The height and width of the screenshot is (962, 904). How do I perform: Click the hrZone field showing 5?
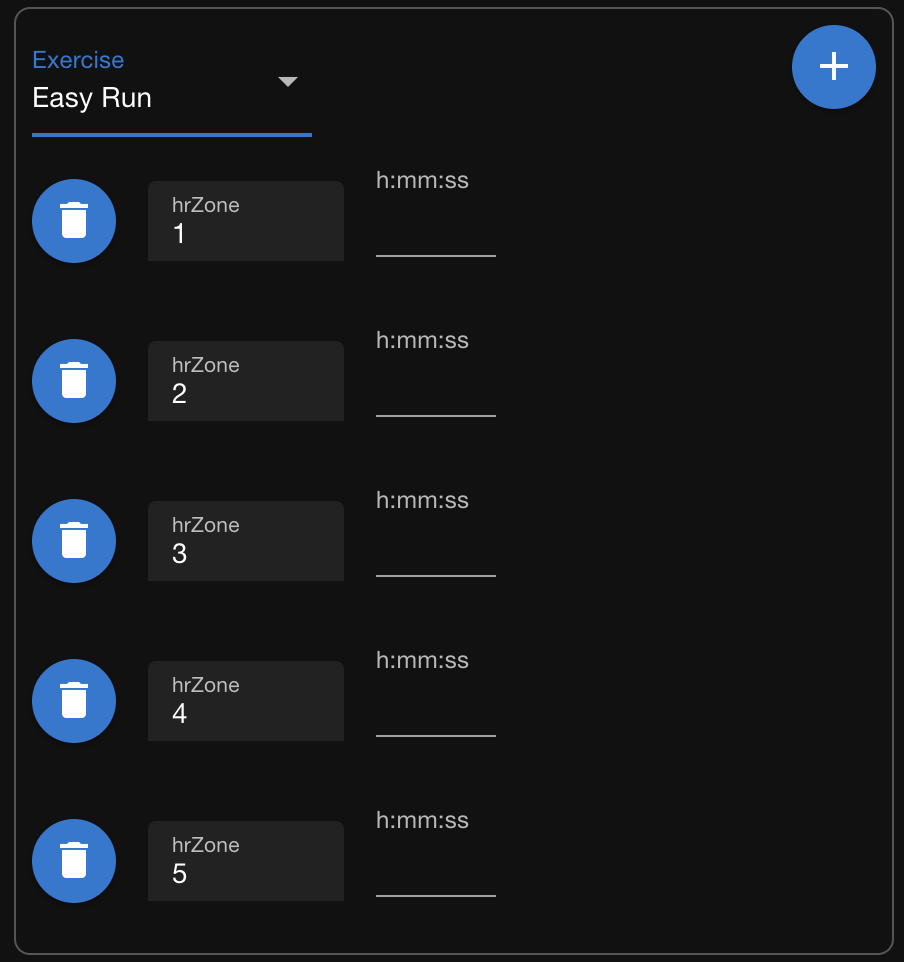coord(245,862)
